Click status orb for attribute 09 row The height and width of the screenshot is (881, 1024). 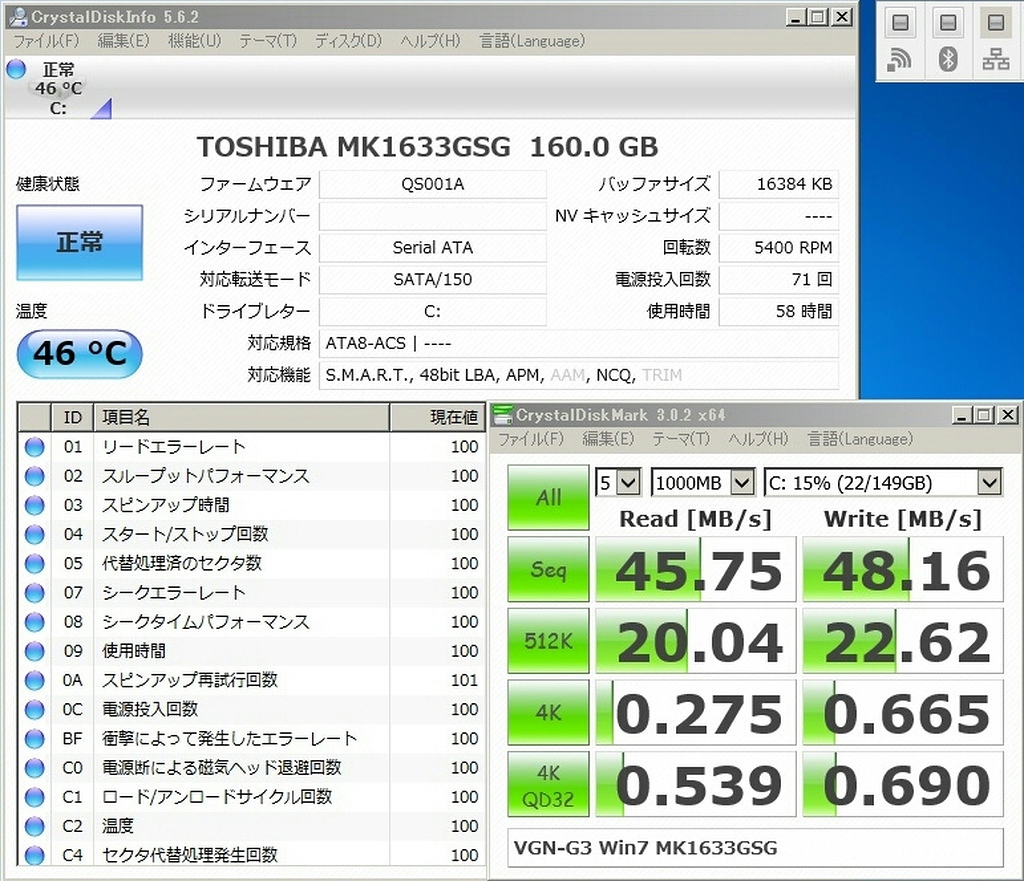[x=35, y=651]
